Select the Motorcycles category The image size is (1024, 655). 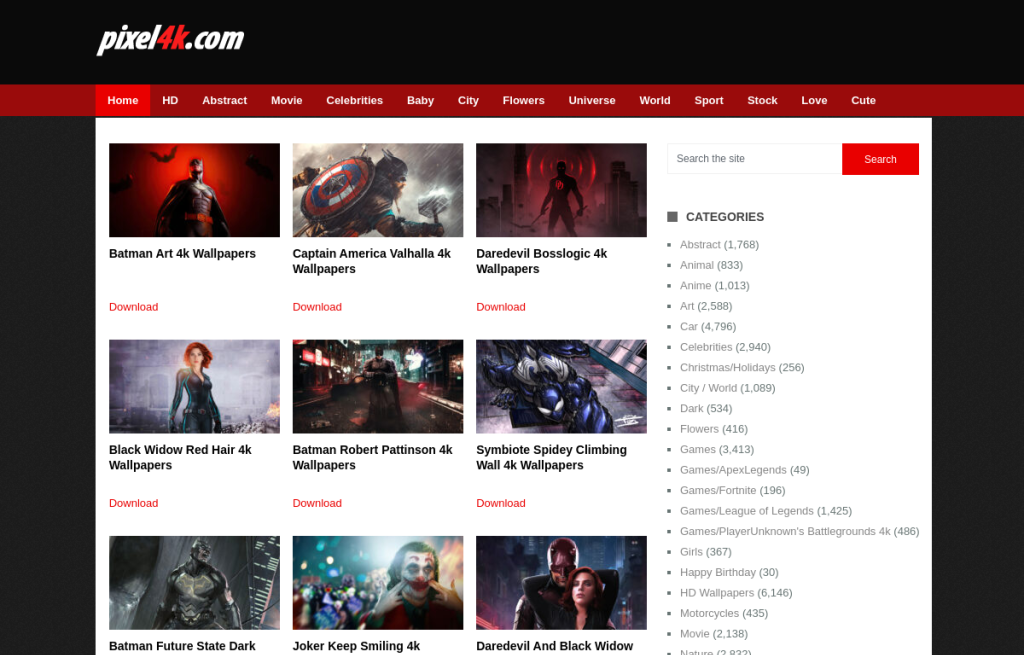coord(709,613)
